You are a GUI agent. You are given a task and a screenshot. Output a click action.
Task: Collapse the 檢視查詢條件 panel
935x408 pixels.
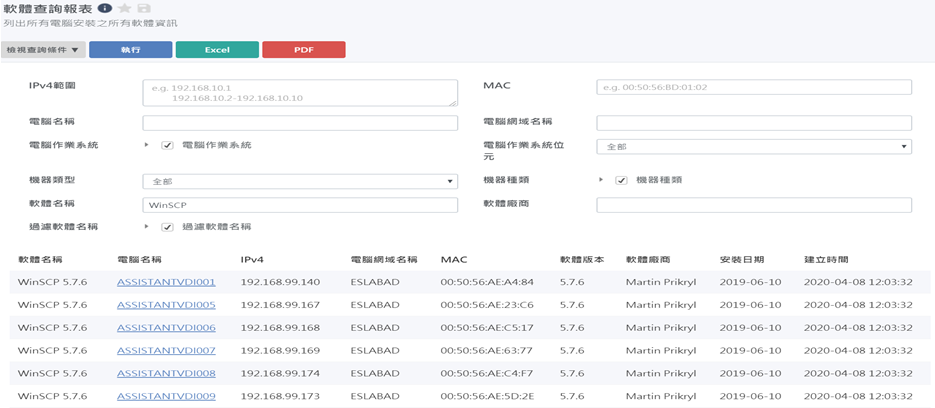tap(42, 49)
